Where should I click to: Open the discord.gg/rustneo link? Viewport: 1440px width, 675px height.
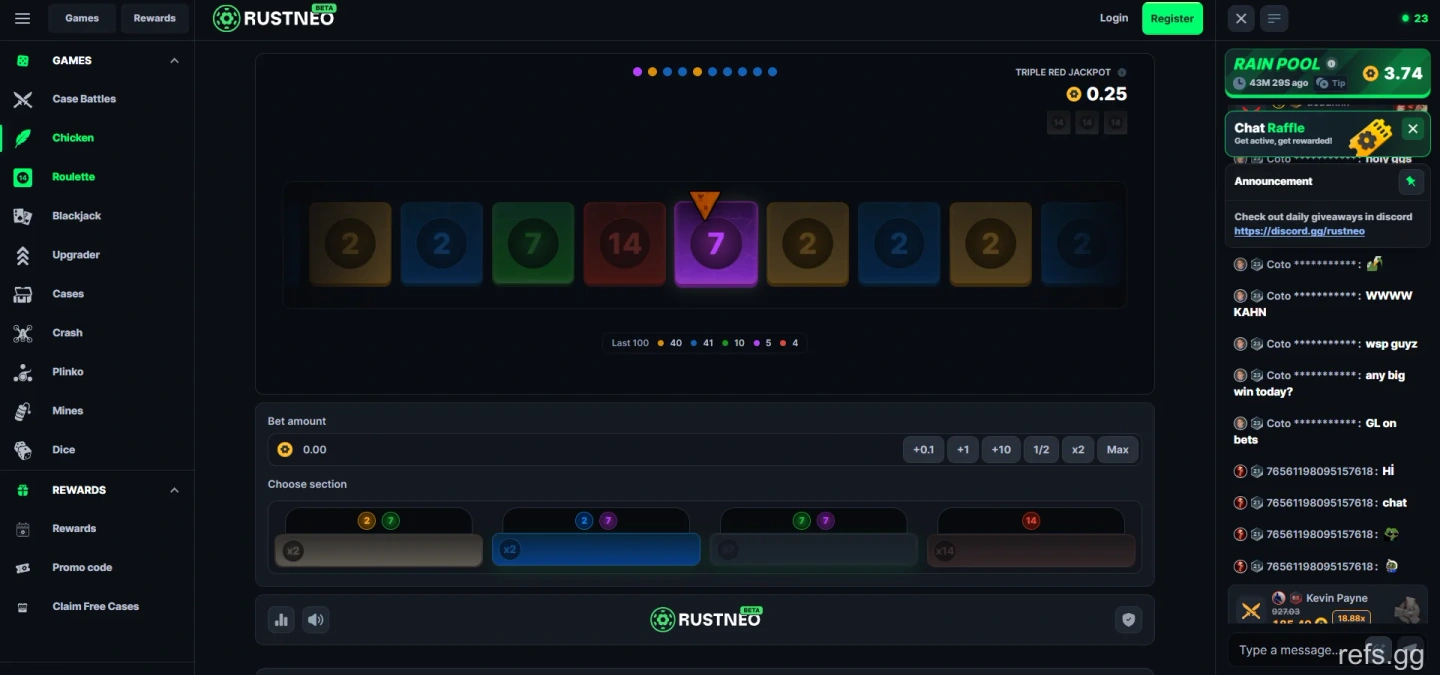(x=1299, y=231)
